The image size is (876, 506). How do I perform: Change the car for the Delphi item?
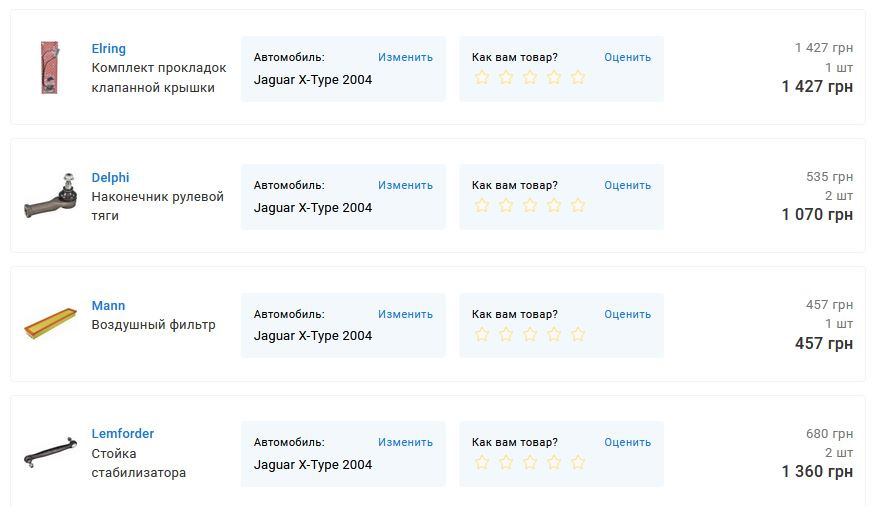point(405,185)
